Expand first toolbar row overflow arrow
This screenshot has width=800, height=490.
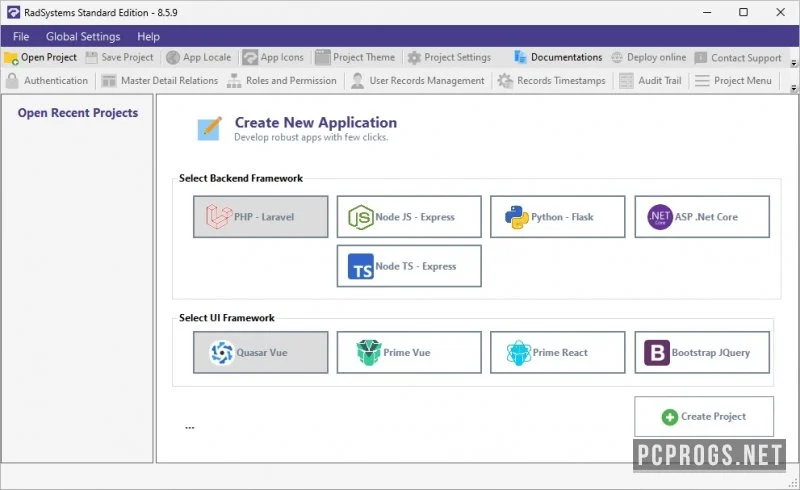click(793, 64)
